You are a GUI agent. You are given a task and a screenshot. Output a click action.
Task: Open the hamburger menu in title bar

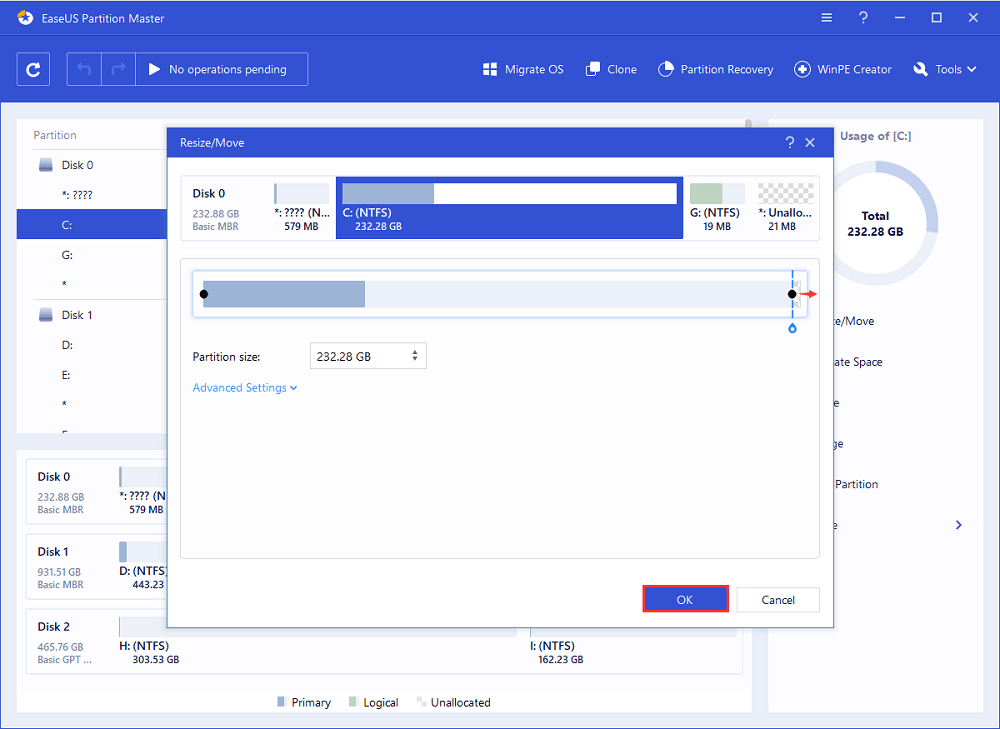click(x=827, y=18)
